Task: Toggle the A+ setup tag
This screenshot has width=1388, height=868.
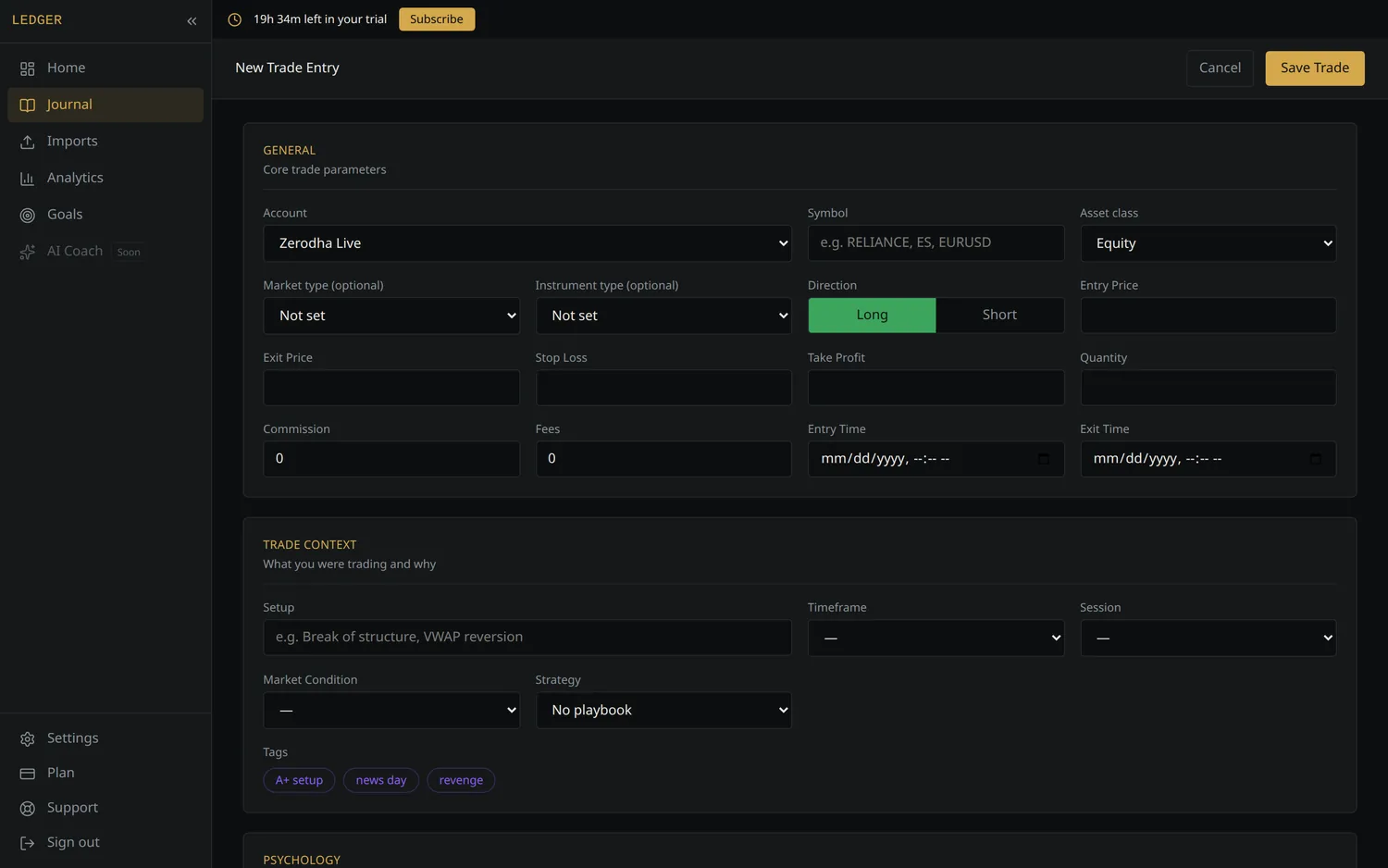Action: [x=299, y=780]
